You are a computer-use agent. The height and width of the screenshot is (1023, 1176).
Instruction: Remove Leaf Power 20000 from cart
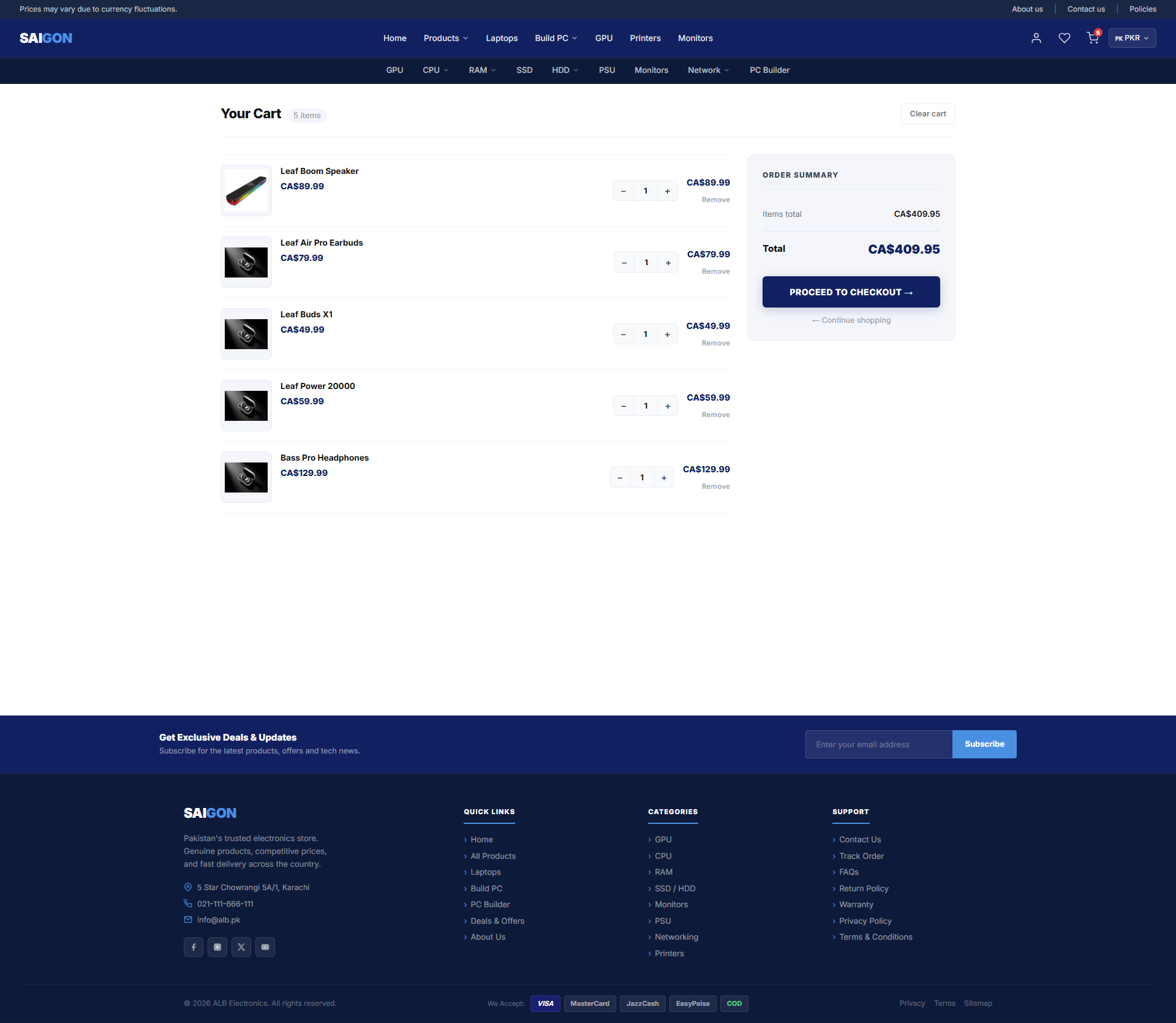click(716, 415)
